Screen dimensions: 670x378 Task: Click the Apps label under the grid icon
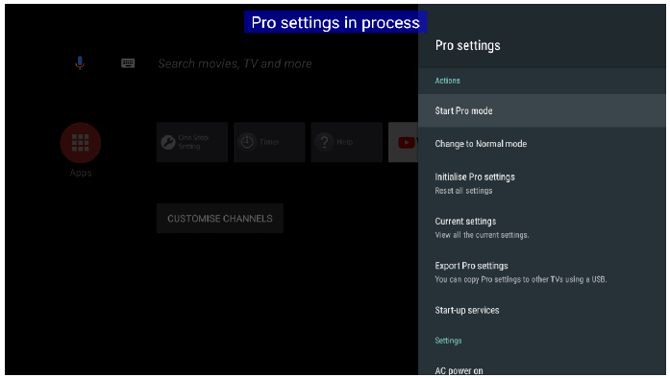click(x=81, y=173)
